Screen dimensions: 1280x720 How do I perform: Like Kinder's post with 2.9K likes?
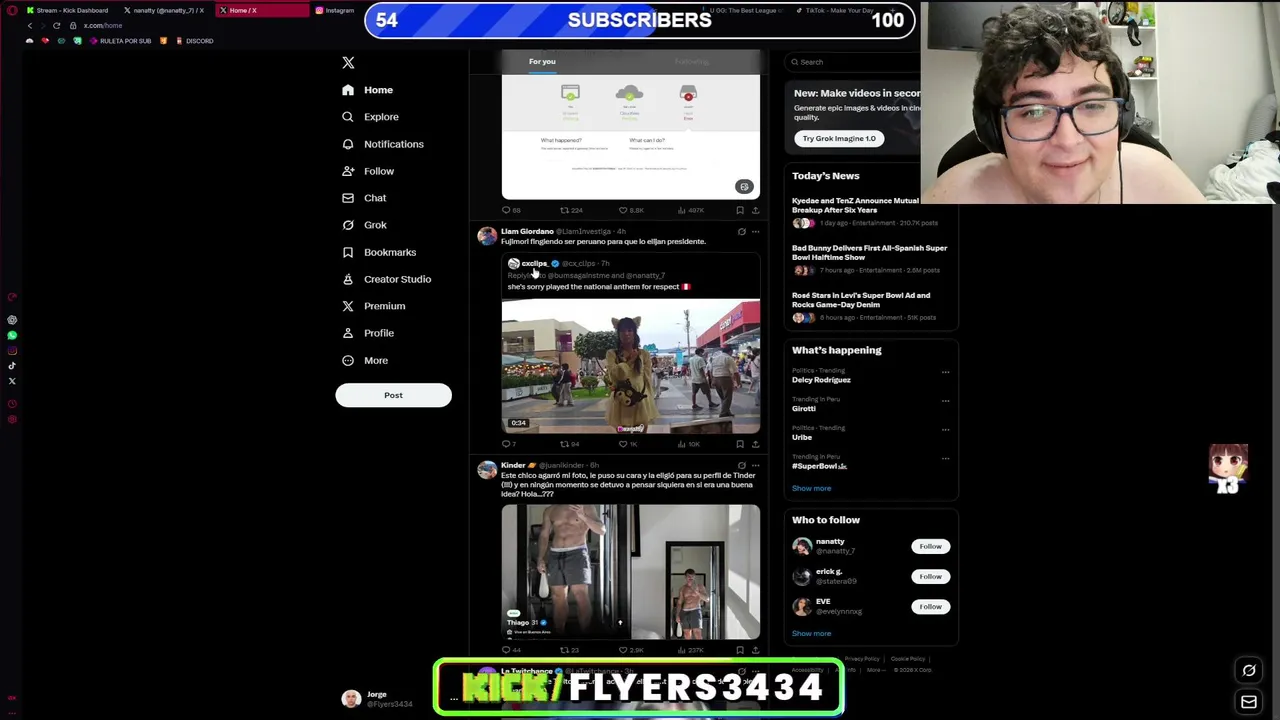[631, 650]
